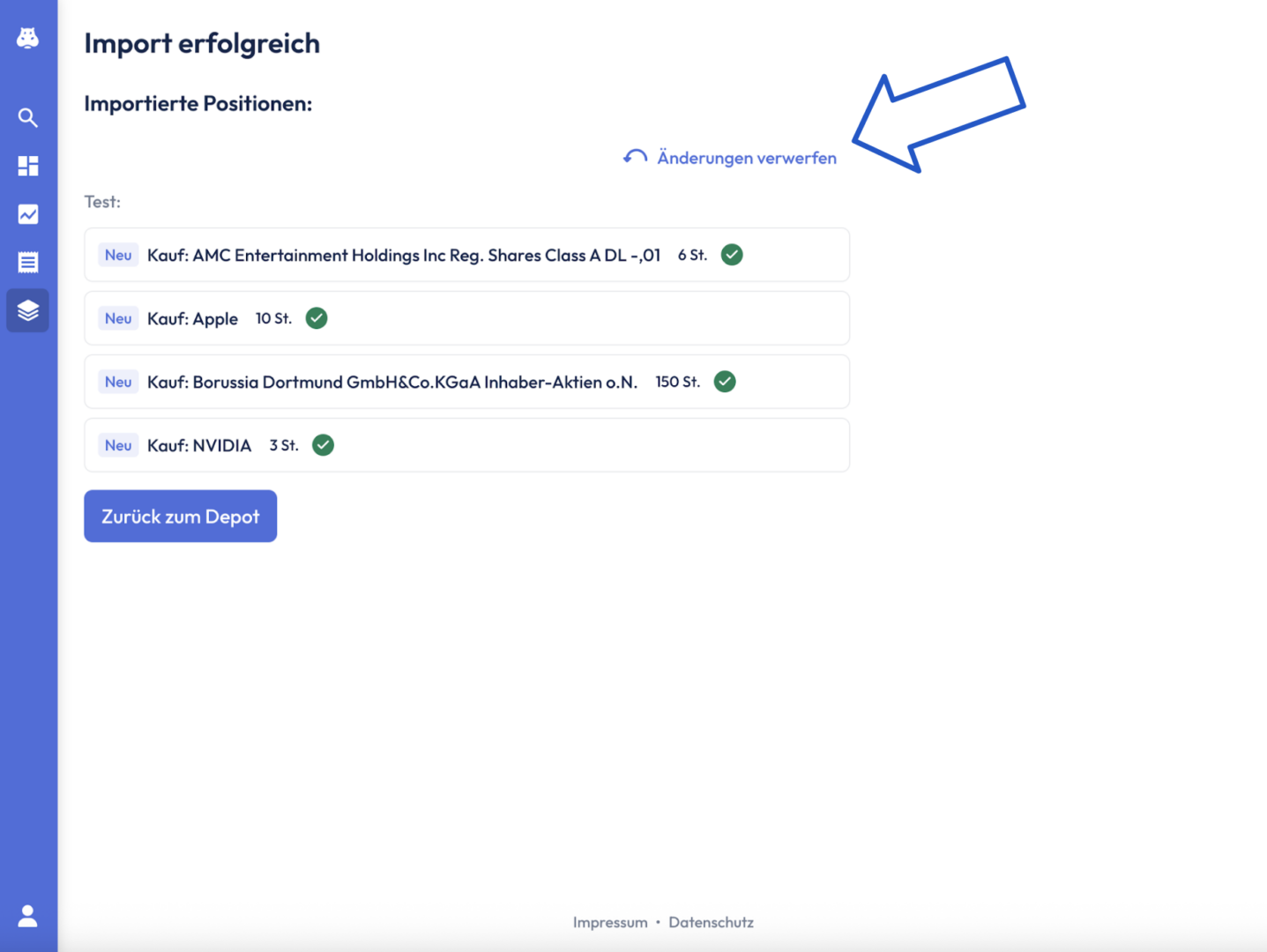Open the dashboard tiles icon in sidebar
Image resolution: width=1267 pixels, height=952 pixels.
point(28,166)
